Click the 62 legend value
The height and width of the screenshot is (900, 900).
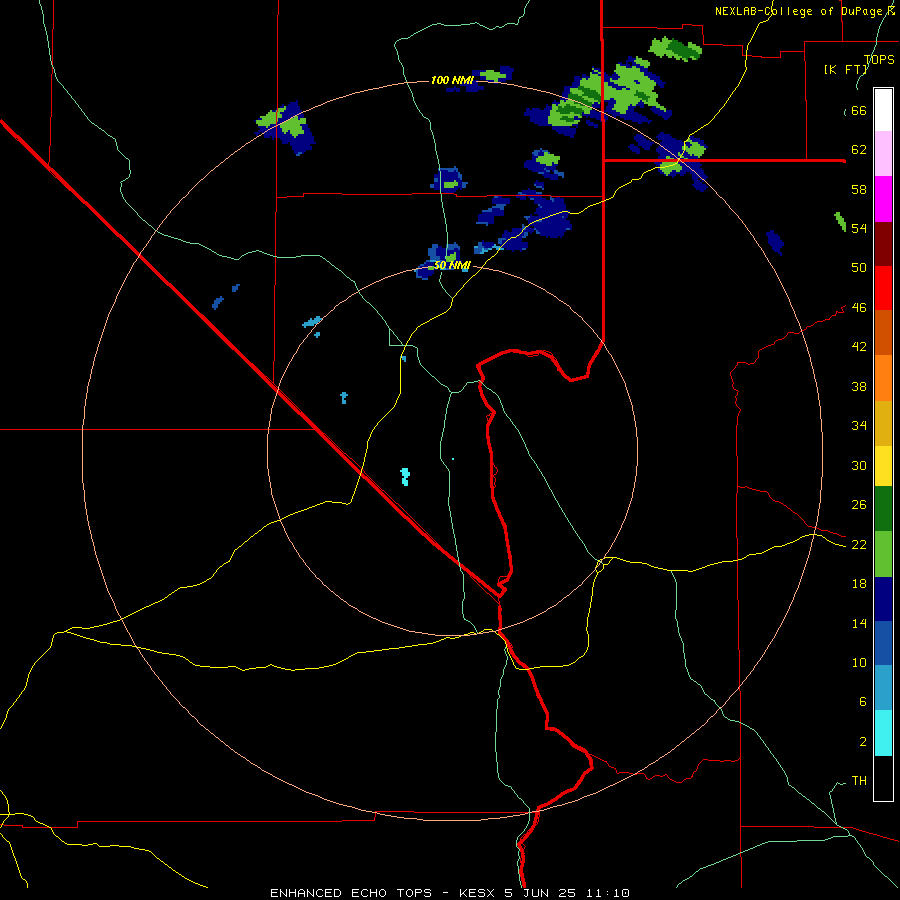point(859,149)
